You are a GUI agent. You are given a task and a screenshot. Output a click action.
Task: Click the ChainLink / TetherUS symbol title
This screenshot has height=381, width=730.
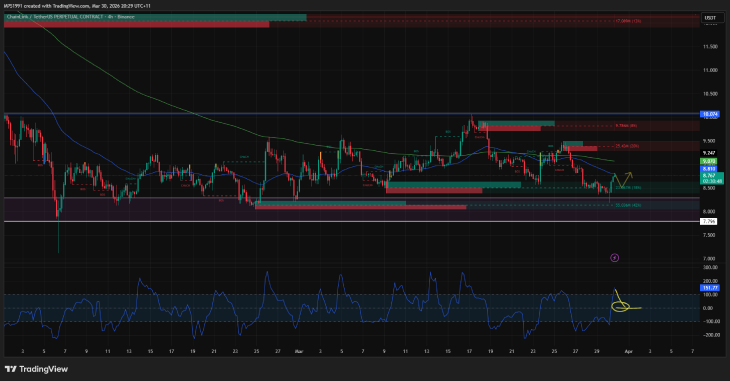(x=71, y=17)
